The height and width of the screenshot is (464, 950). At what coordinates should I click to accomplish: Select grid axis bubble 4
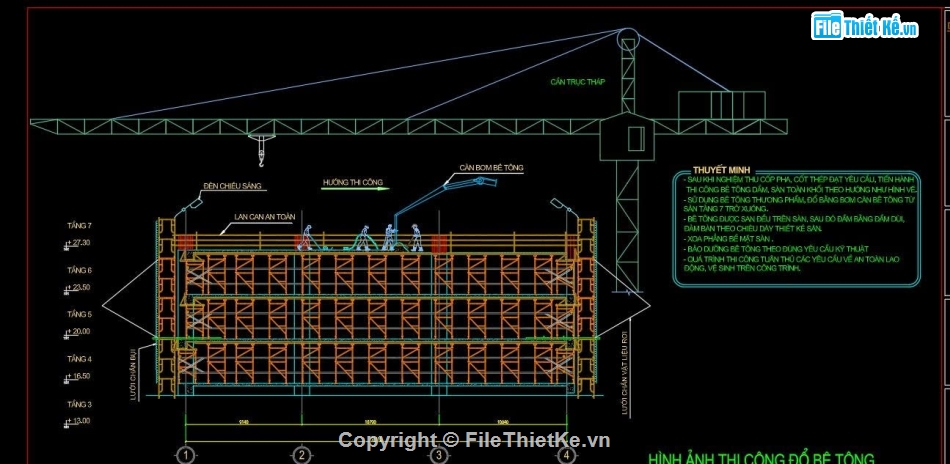[566, 455]
